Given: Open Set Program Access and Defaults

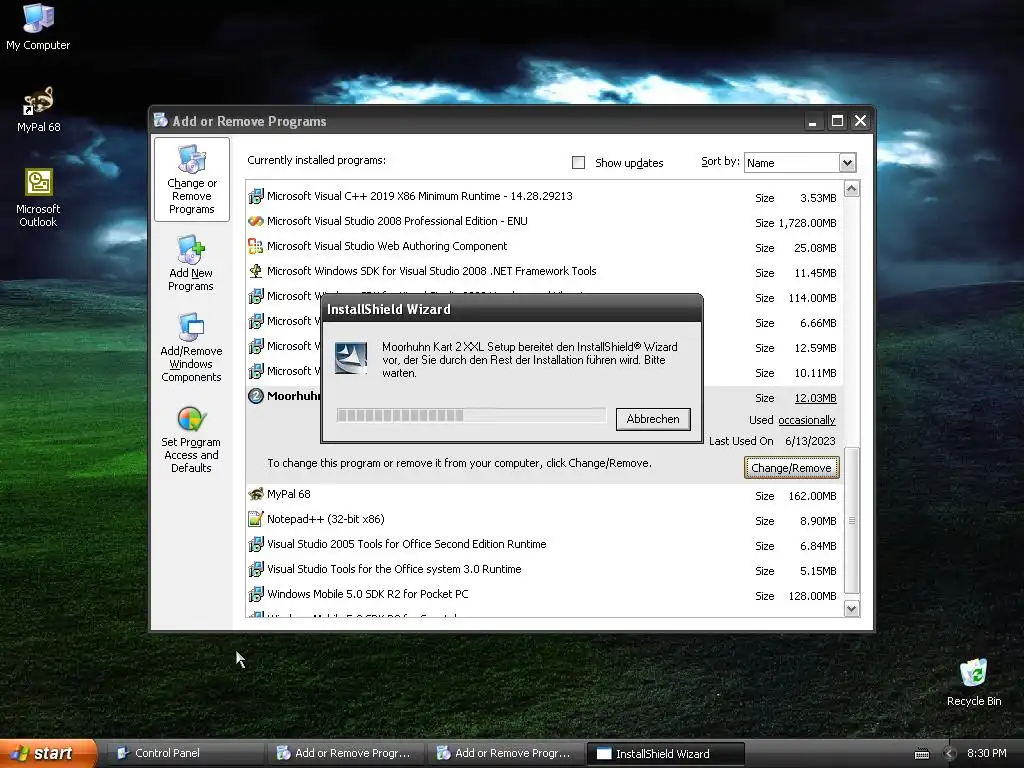Looking at the screenshot, I should [x=191, y=439].
